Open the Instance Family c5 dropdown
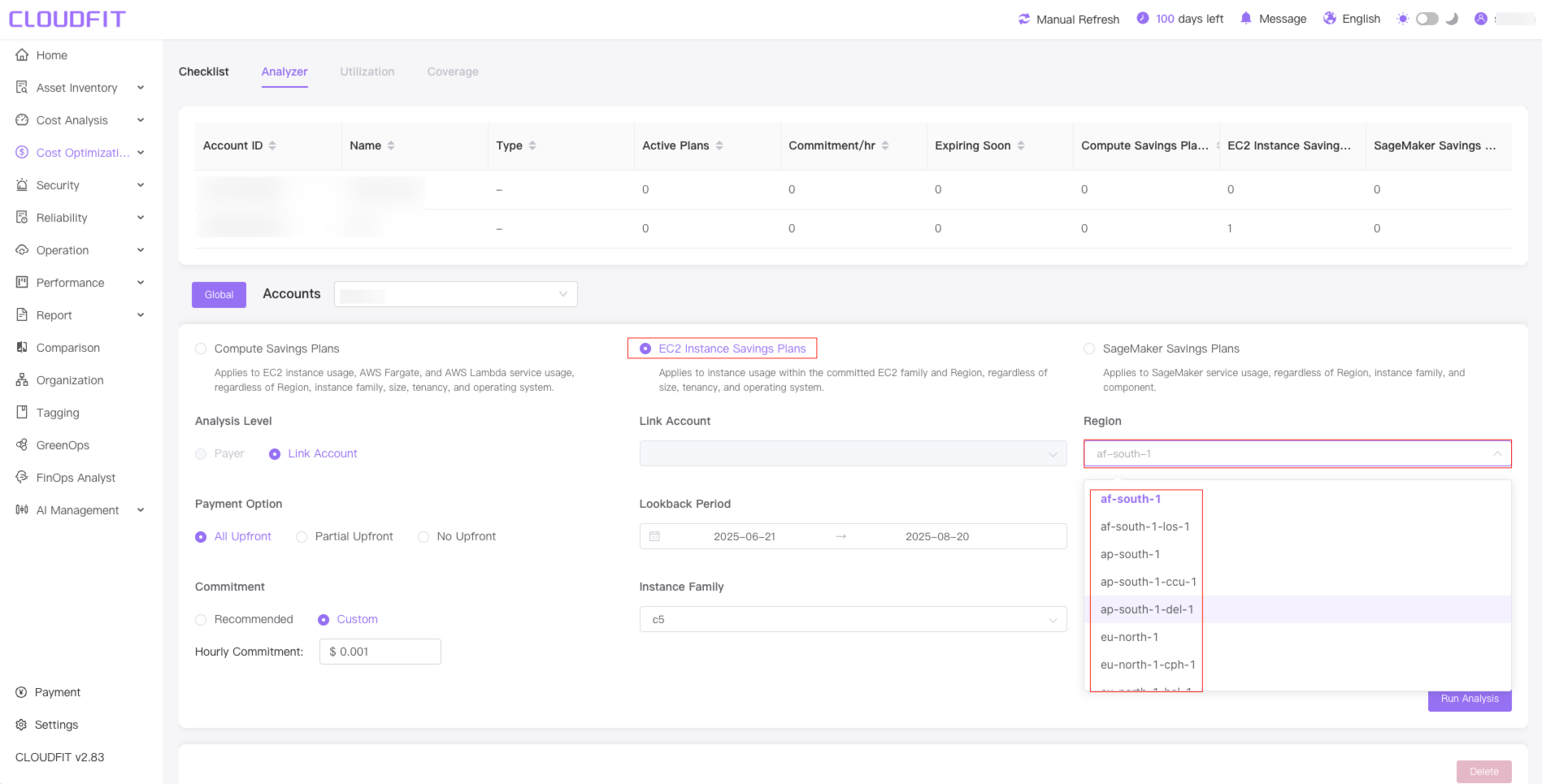The image size is (1542, 784). 853,619
